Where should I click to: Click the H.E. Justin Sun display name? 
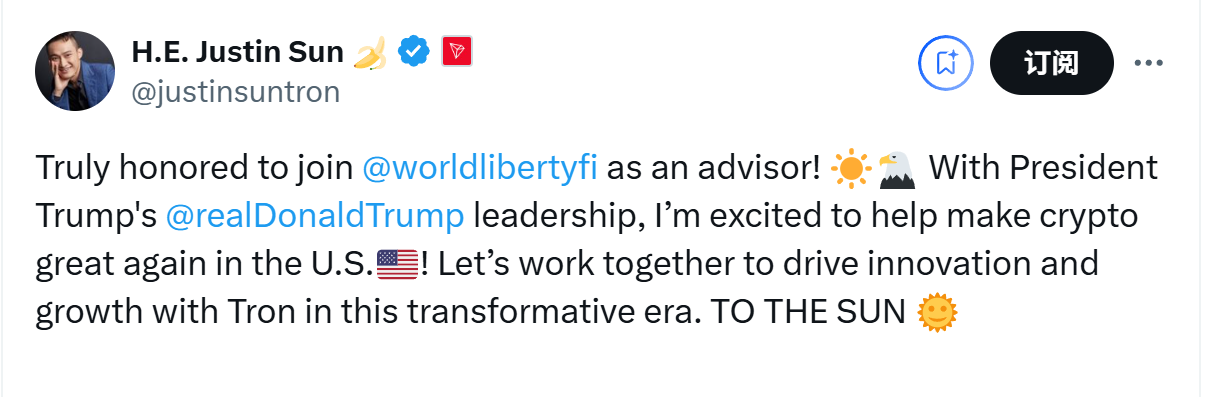pos(238,51)
